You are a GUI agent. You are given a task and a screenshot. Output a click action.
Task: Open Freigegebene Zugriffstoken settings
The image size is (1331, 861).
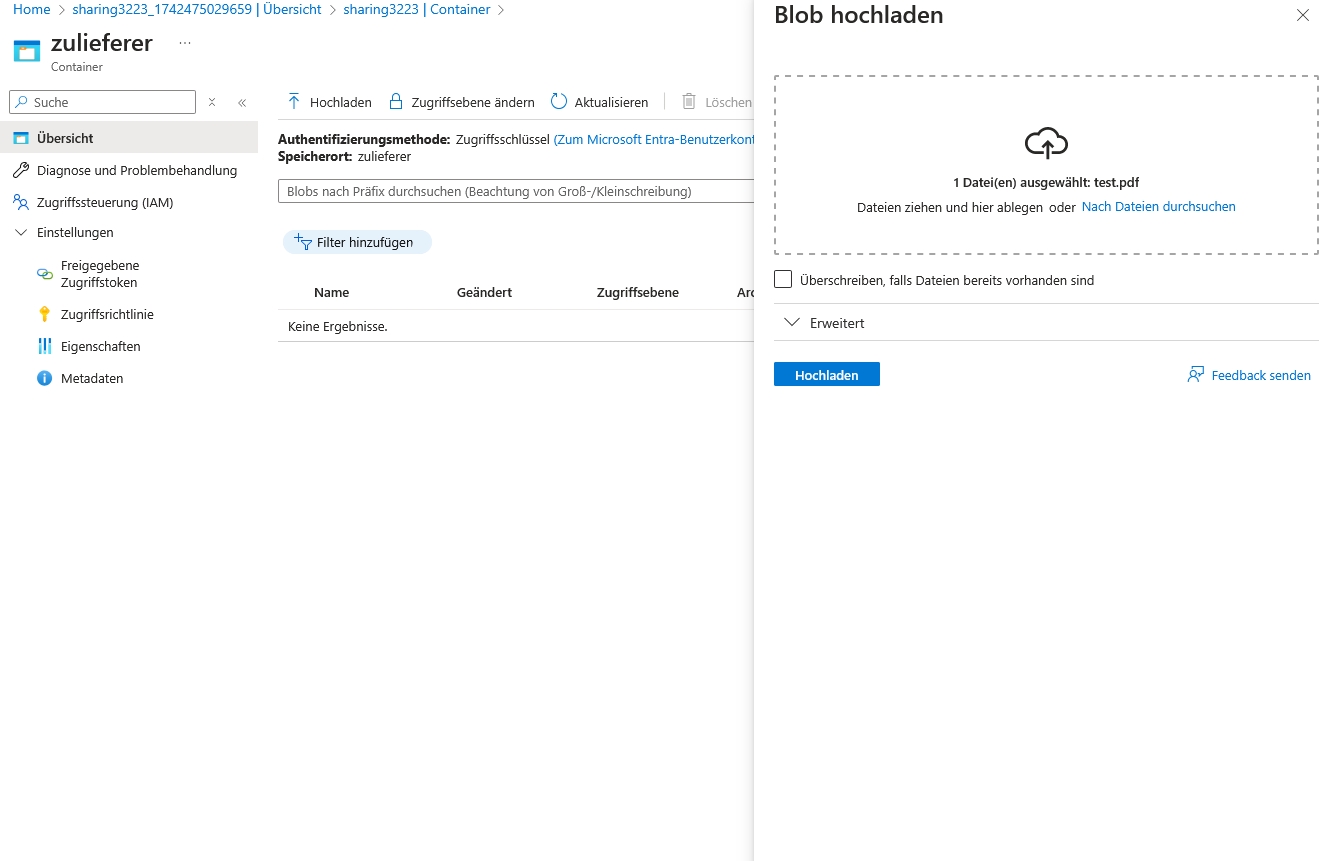pyautogui.click(x=100, y=274)
